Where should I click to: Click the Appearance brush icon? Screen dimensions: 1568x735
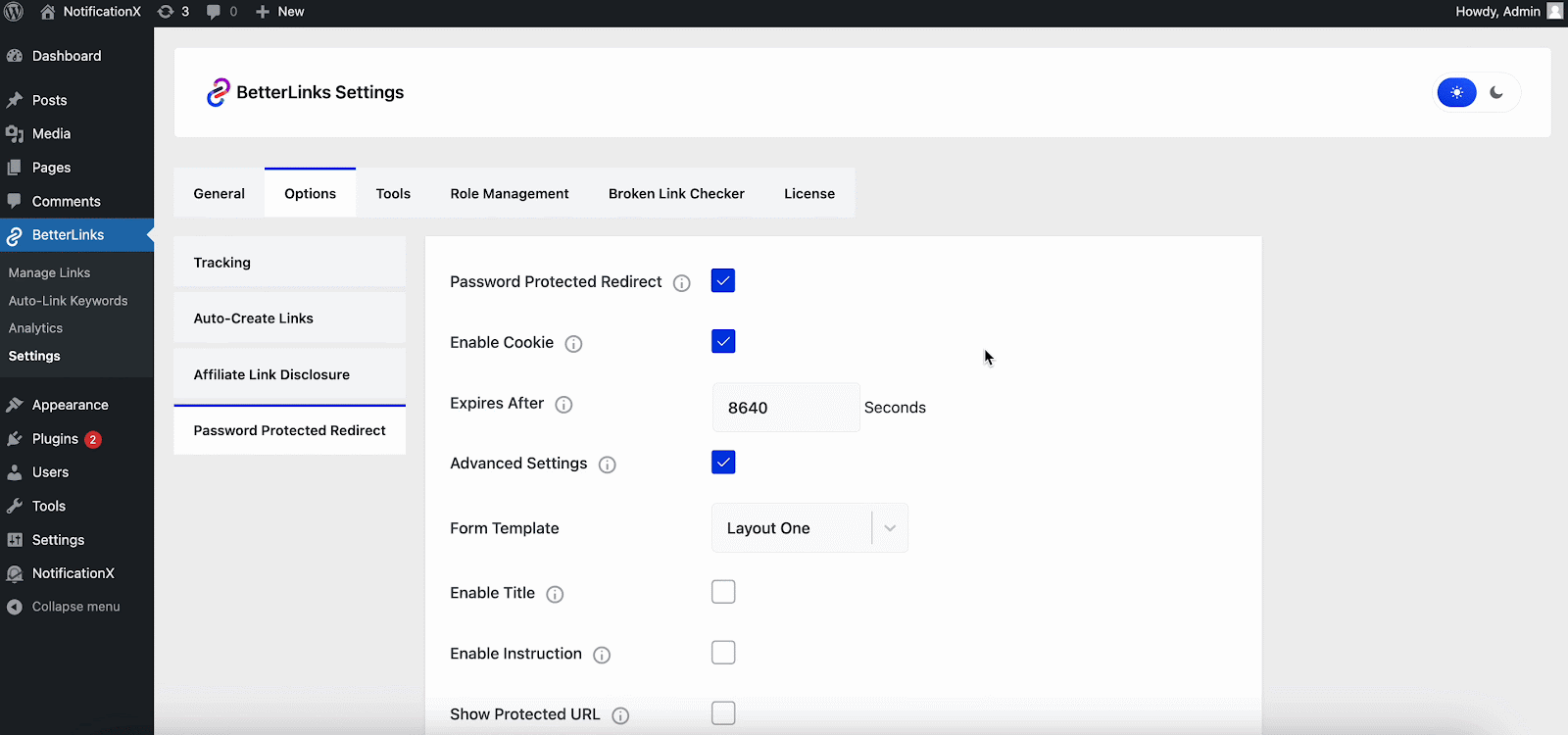(x=15, y=405)
